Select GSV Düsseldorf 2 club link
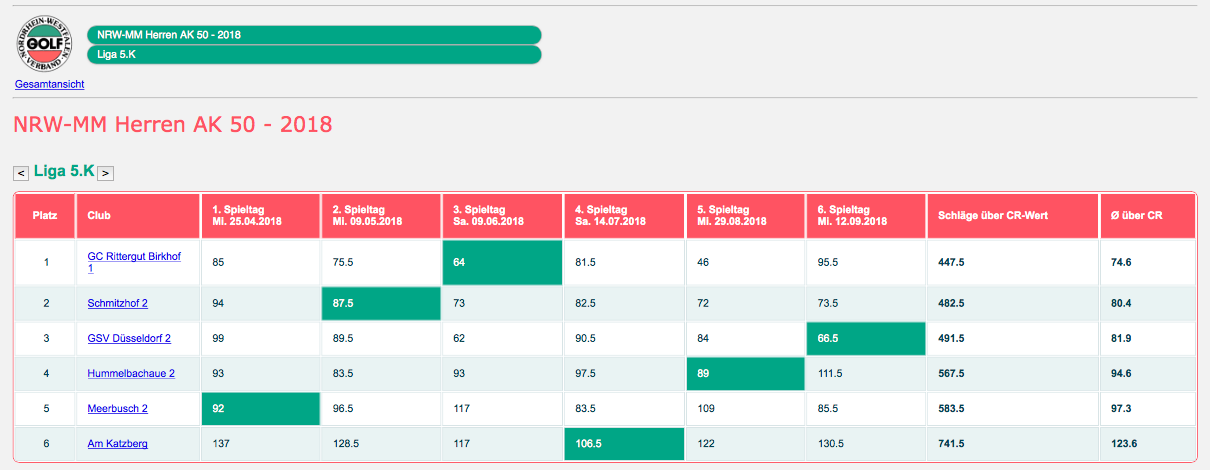 coord(129,339)
